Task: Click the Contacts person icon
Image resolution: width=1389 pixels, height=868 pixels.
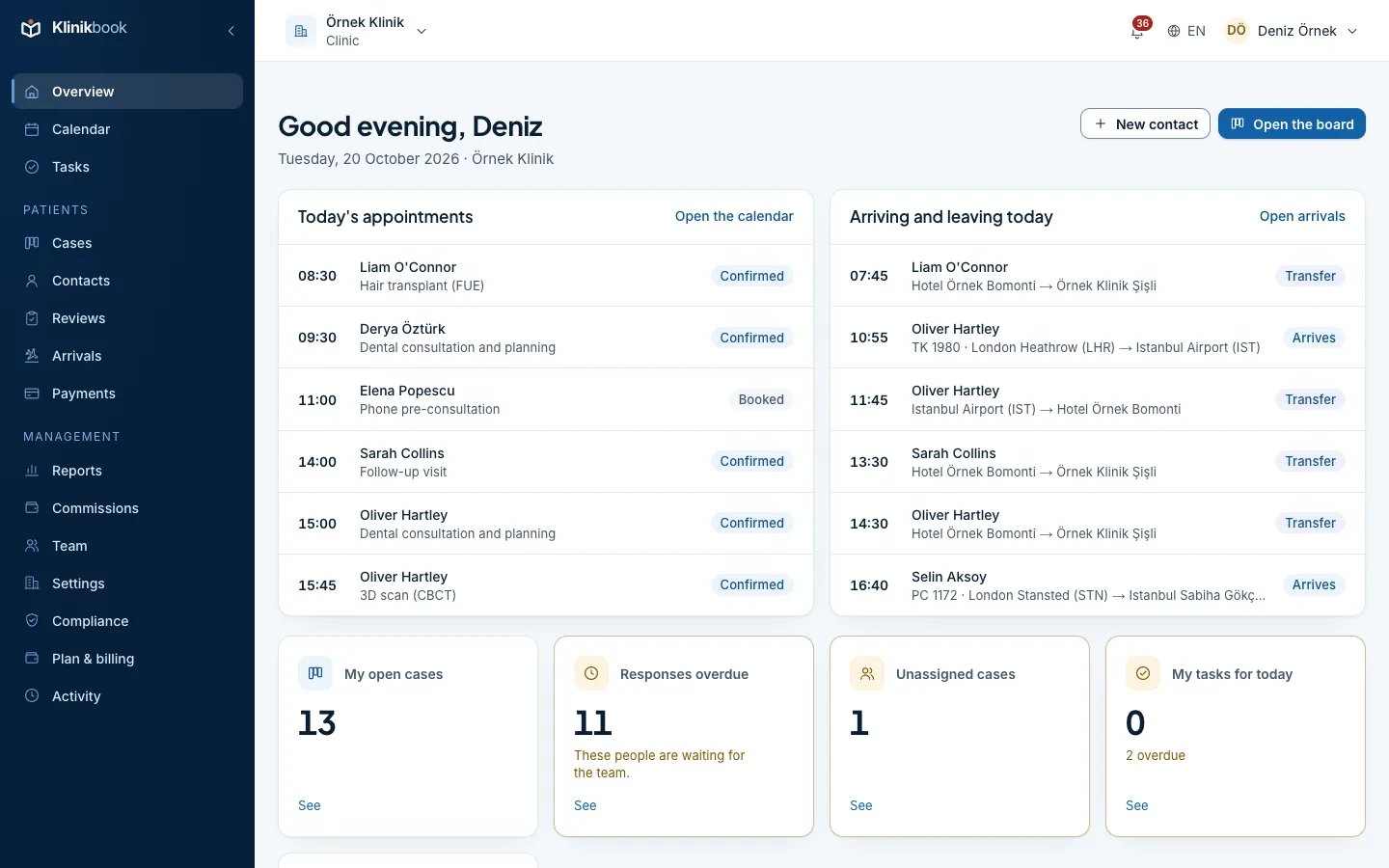Action: pyautogui.click(x=32, y=281)
